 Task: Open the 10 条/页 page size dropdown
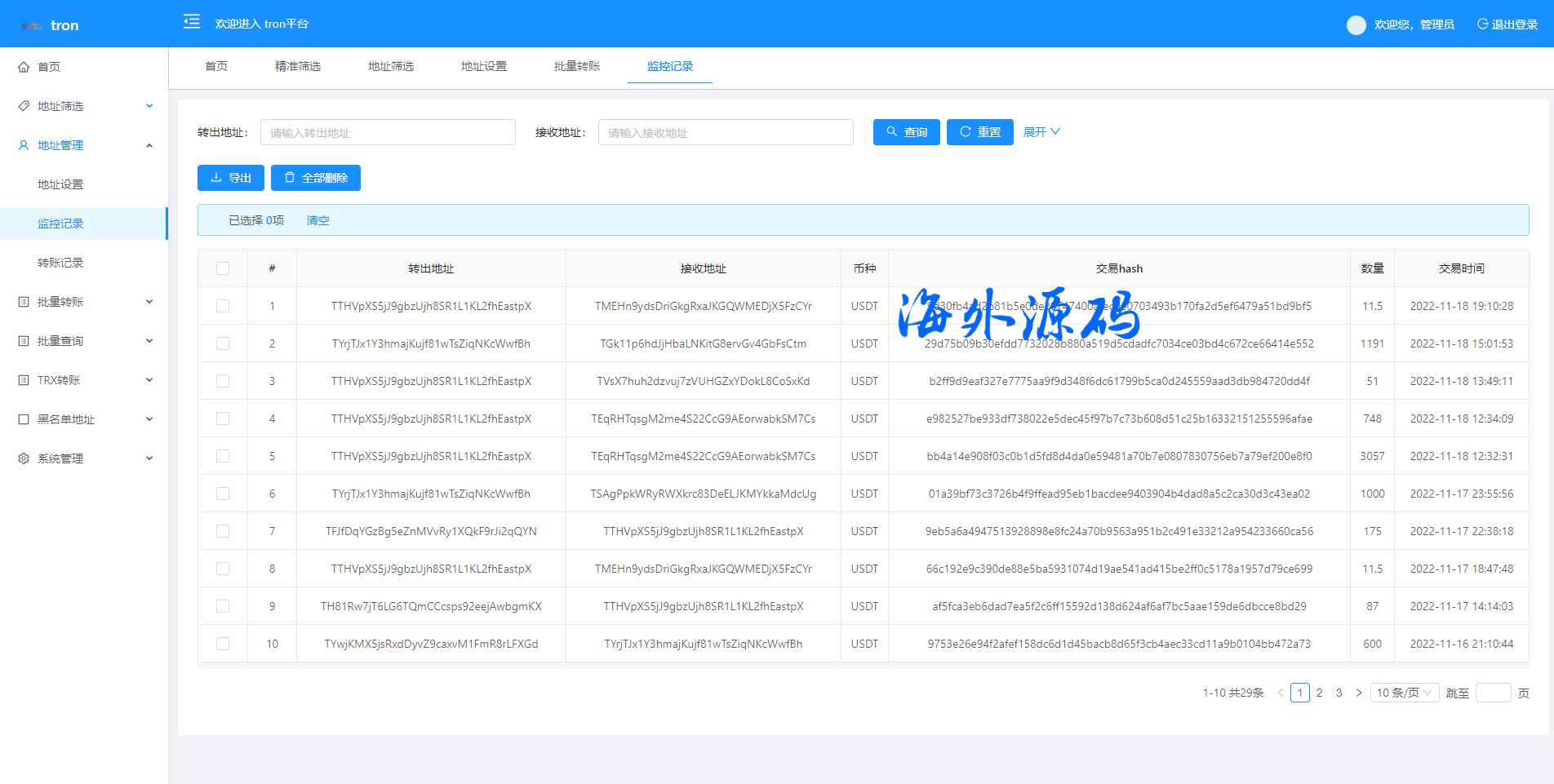[1404, 693]
